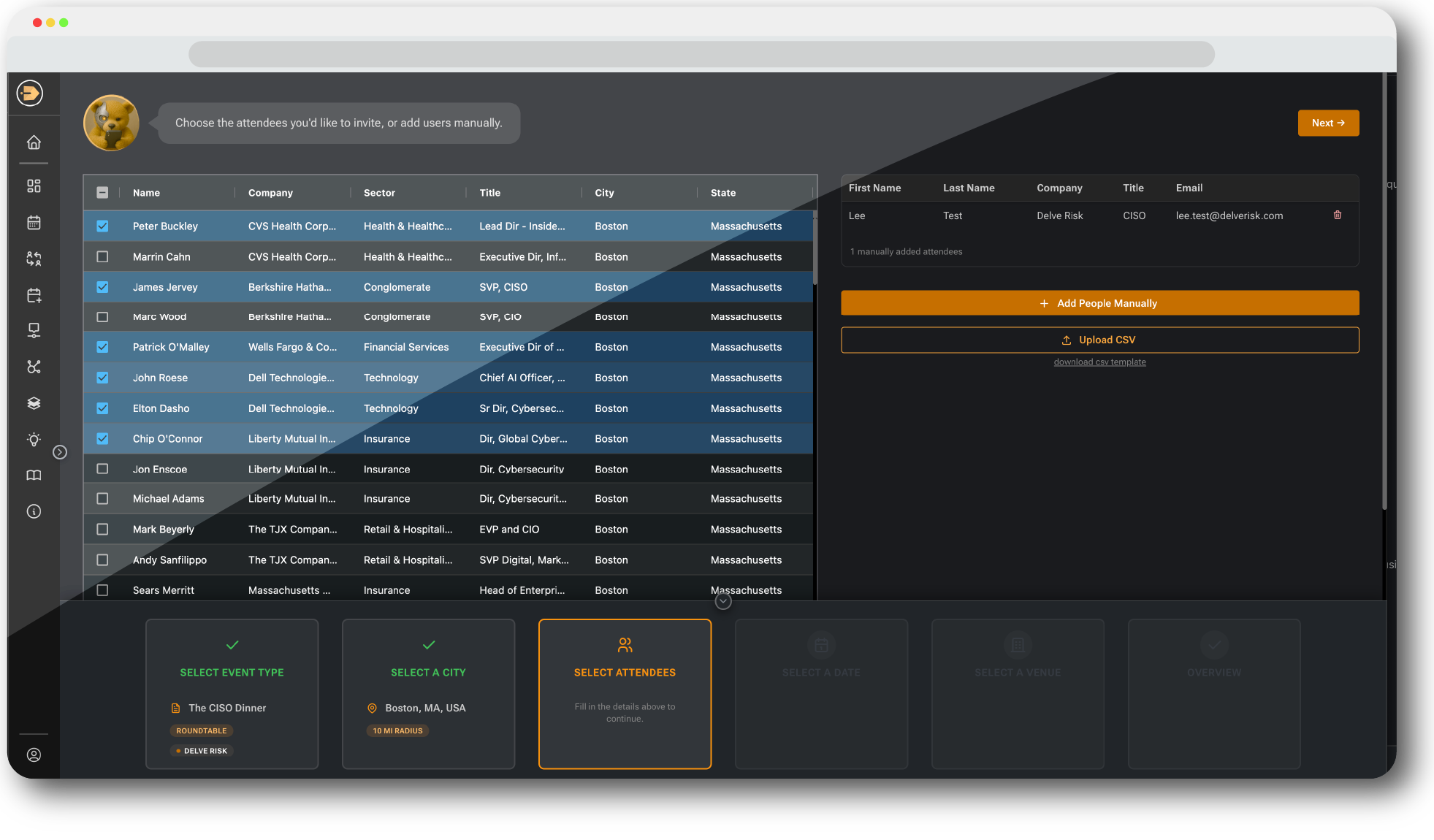
Task: Toggle the select-all checkbox in table header
Action: (102, 192)
